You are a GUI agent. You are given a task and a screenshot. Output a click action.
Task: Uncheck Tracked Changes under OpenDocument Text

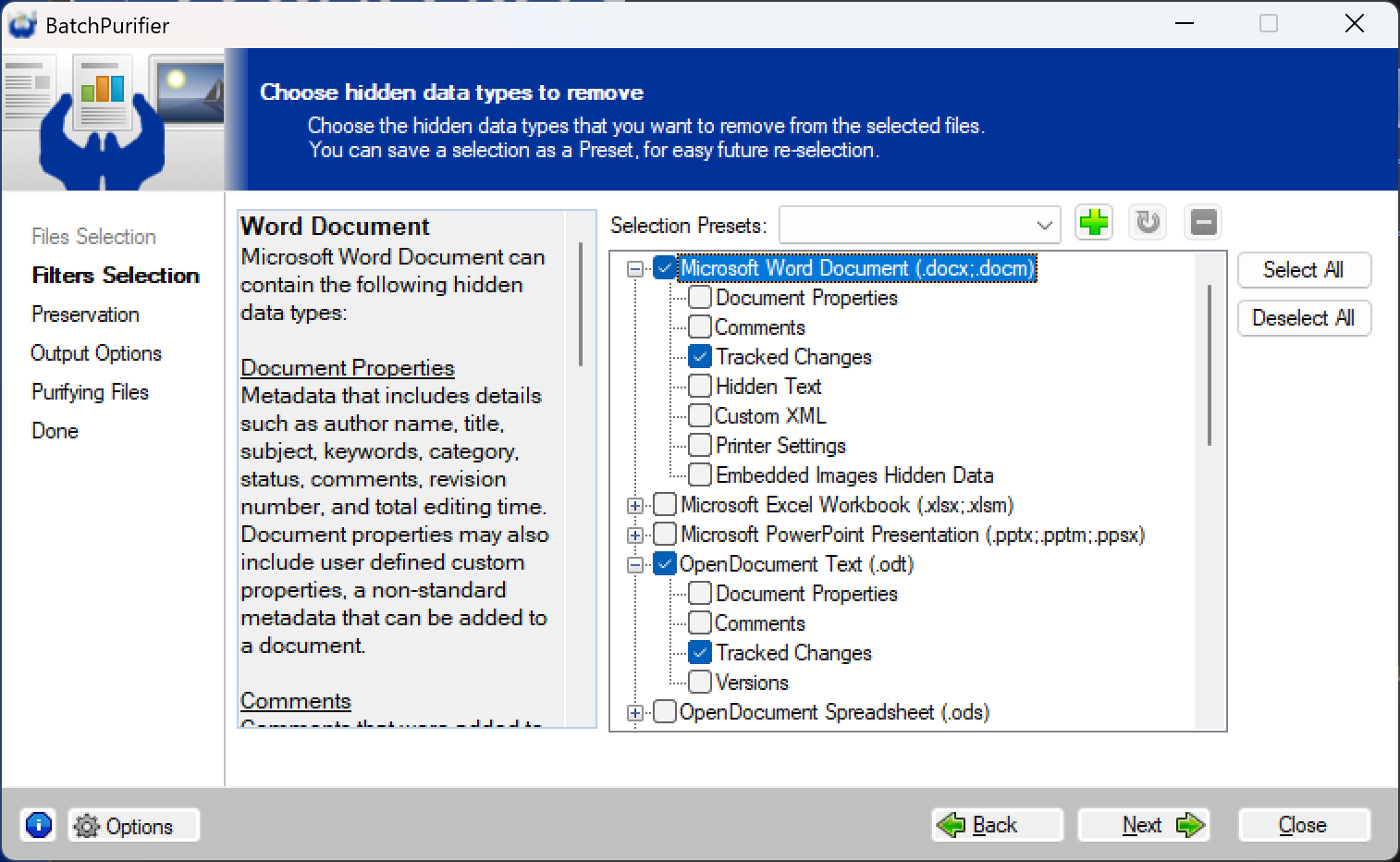coord(700,653)
